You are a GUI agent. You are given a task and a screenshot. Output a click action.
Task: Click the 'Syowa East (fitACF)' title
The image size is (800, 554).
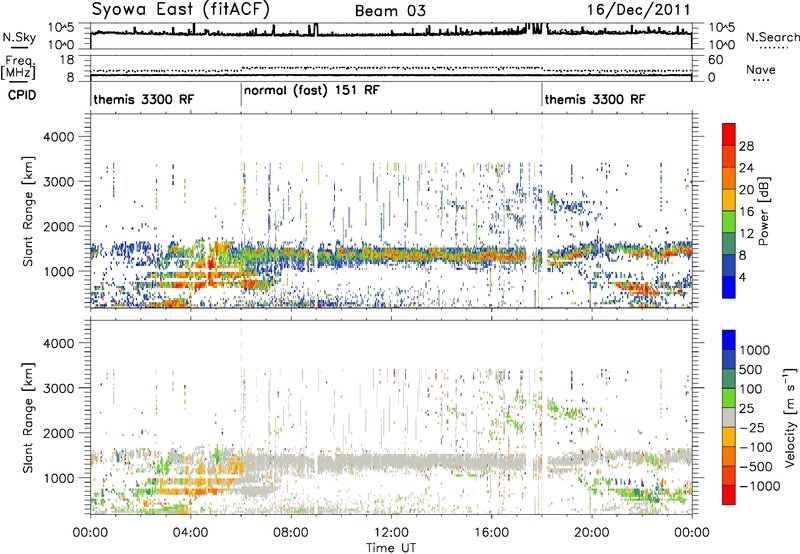(x=180, y=9)
